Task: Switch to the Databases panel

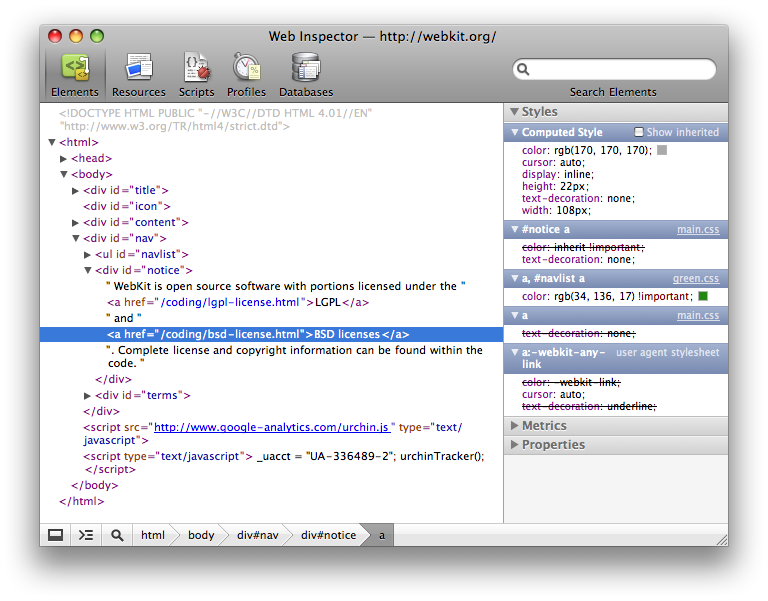Action: [306, 74]
